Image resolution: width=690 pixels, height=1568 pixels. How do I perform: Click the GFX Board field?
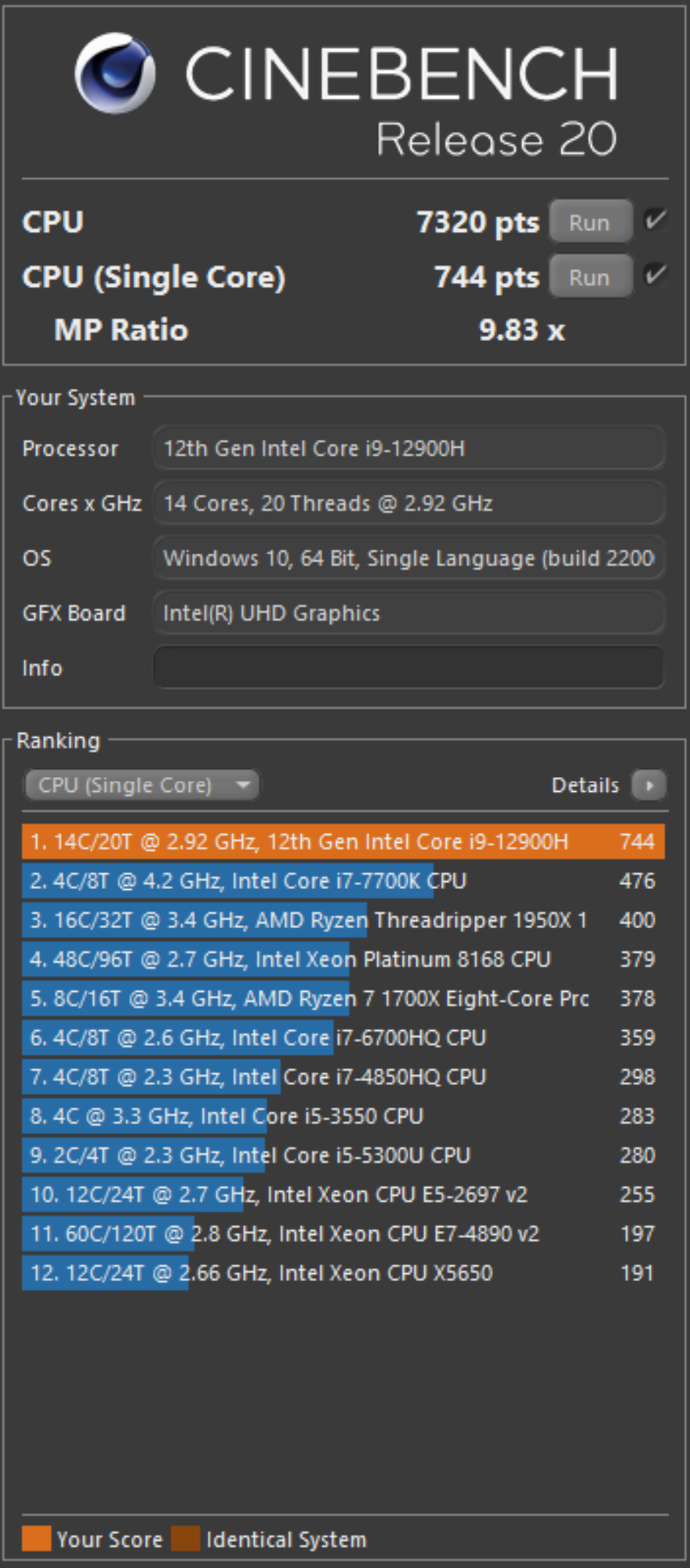pyautogui.click(x=409, y=613)
